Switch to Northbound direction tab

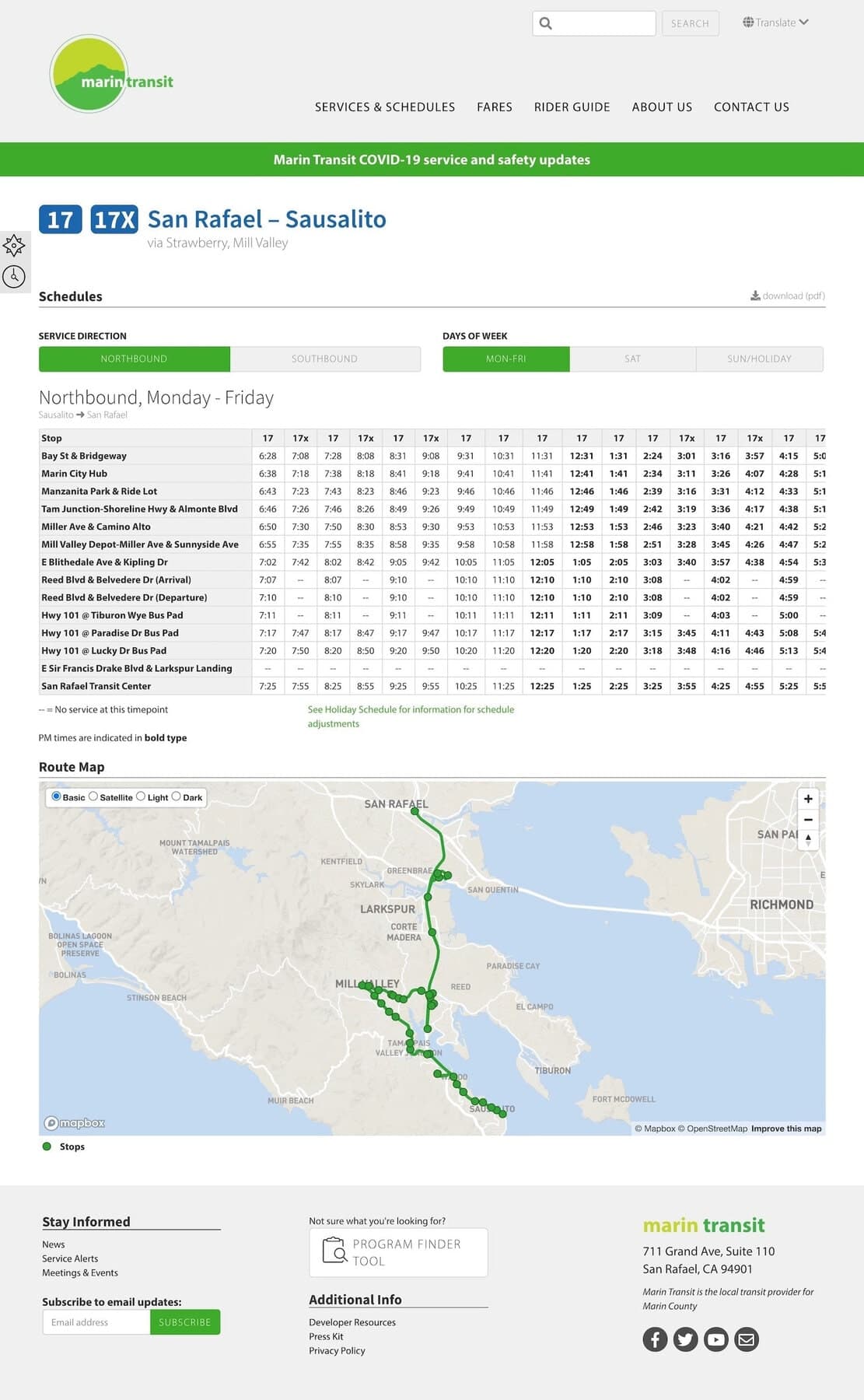coord(134,359)
